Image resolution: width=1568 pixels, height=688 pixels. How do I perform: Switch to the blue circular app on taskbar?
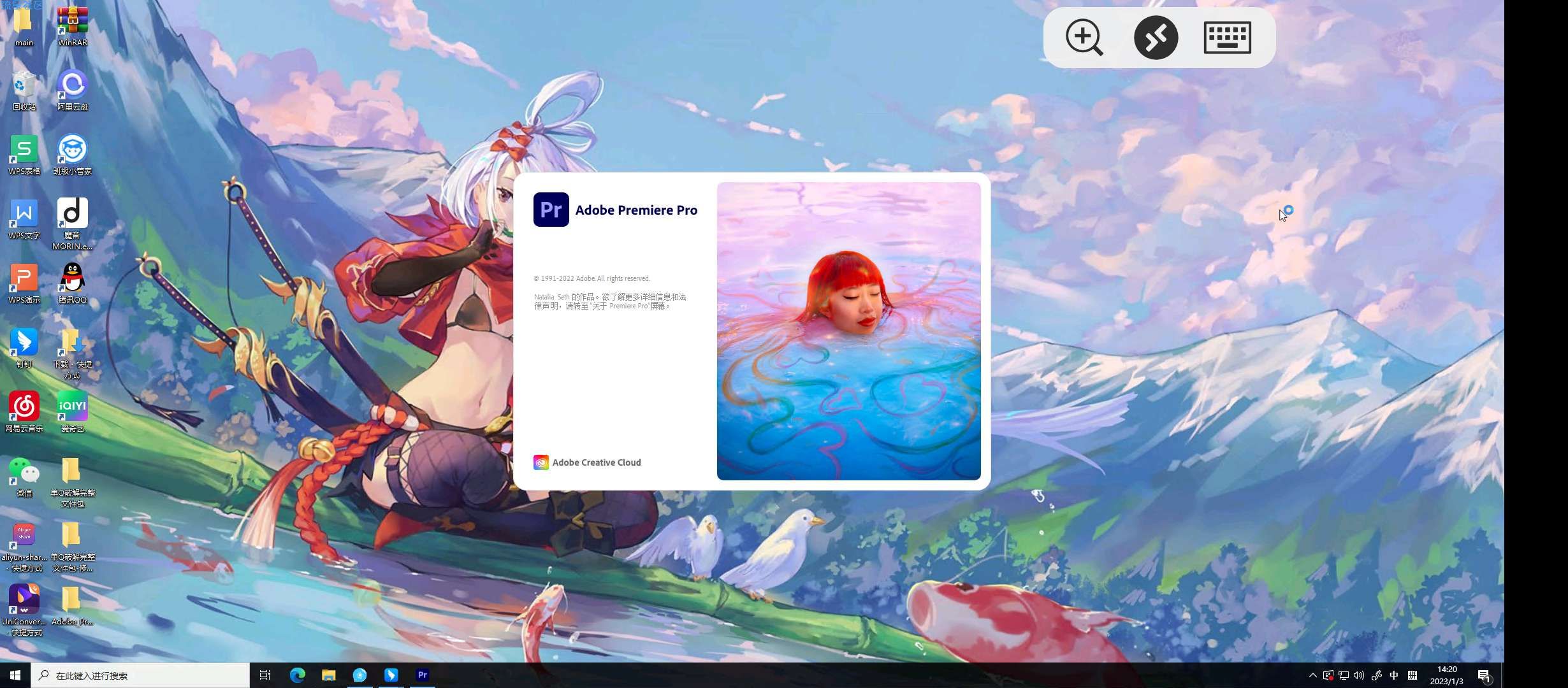tap(359, 675)
